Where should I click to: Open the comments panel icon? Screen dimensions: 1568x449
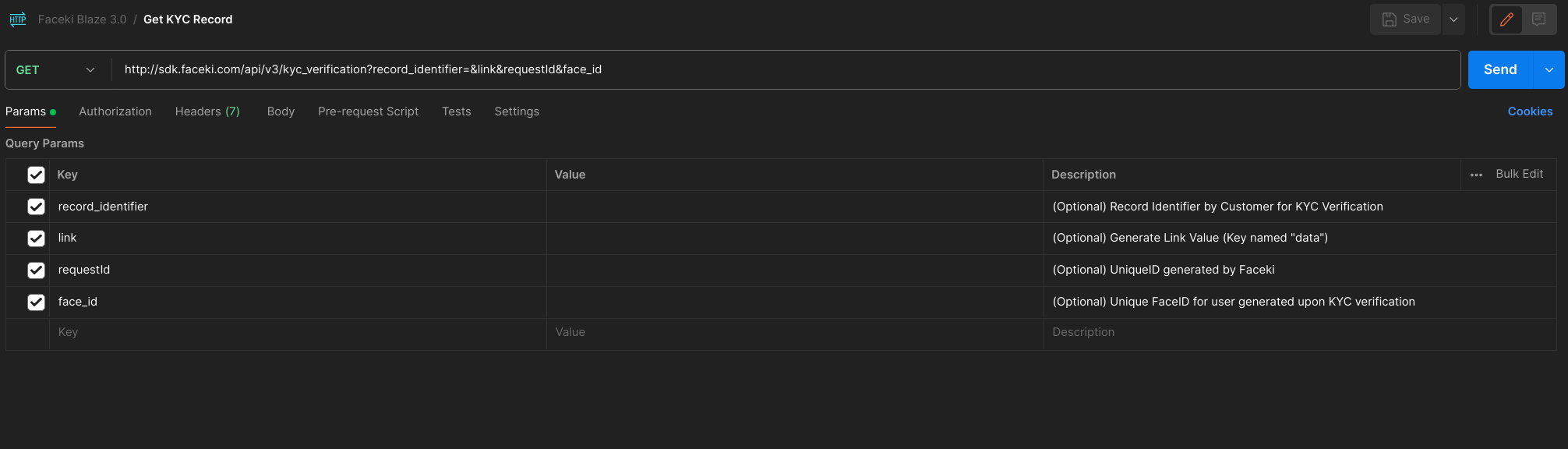click(x=1538, y=19)
